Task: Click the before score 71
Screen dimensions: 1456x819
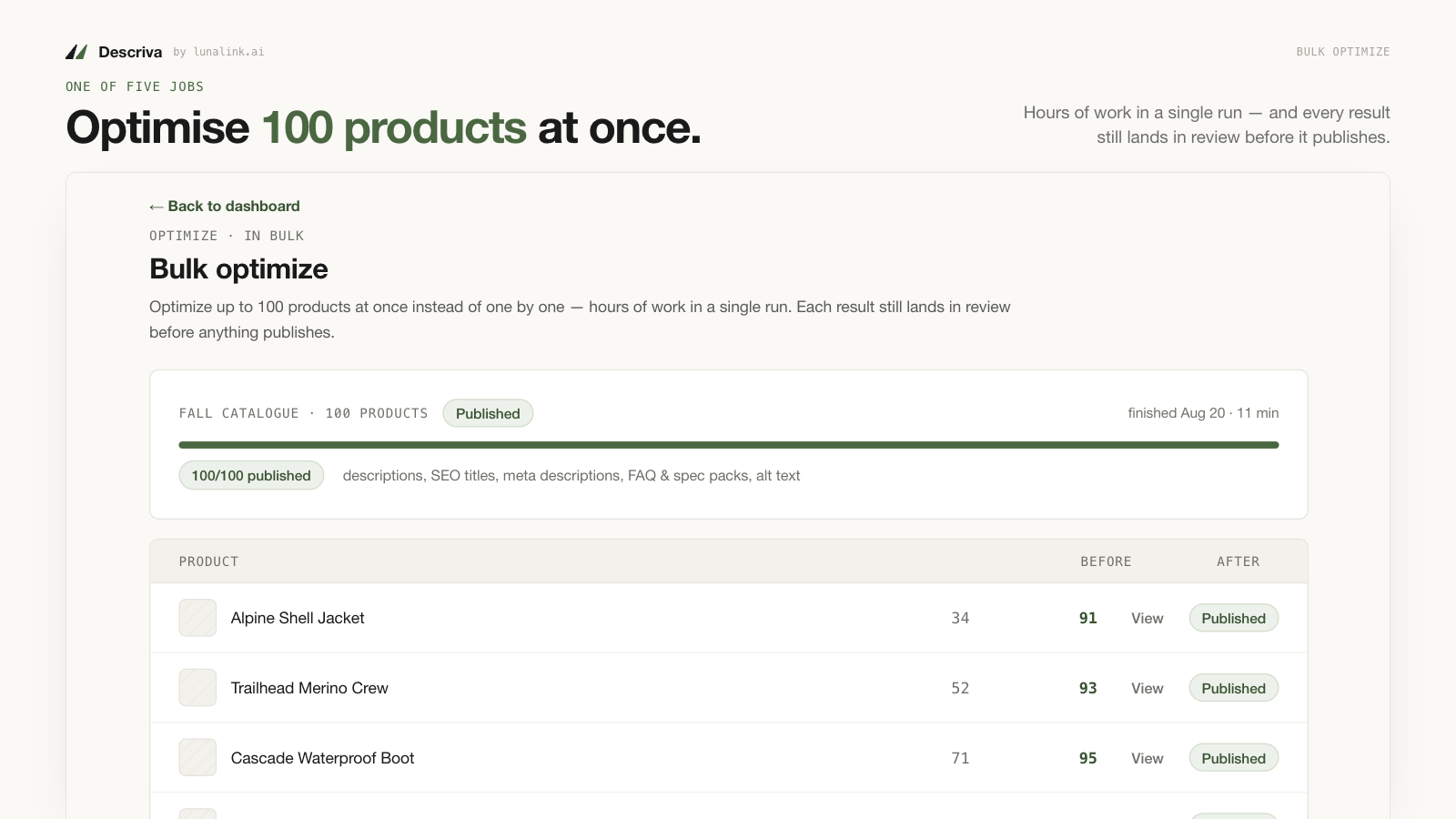Action: (x=960, y=758)
